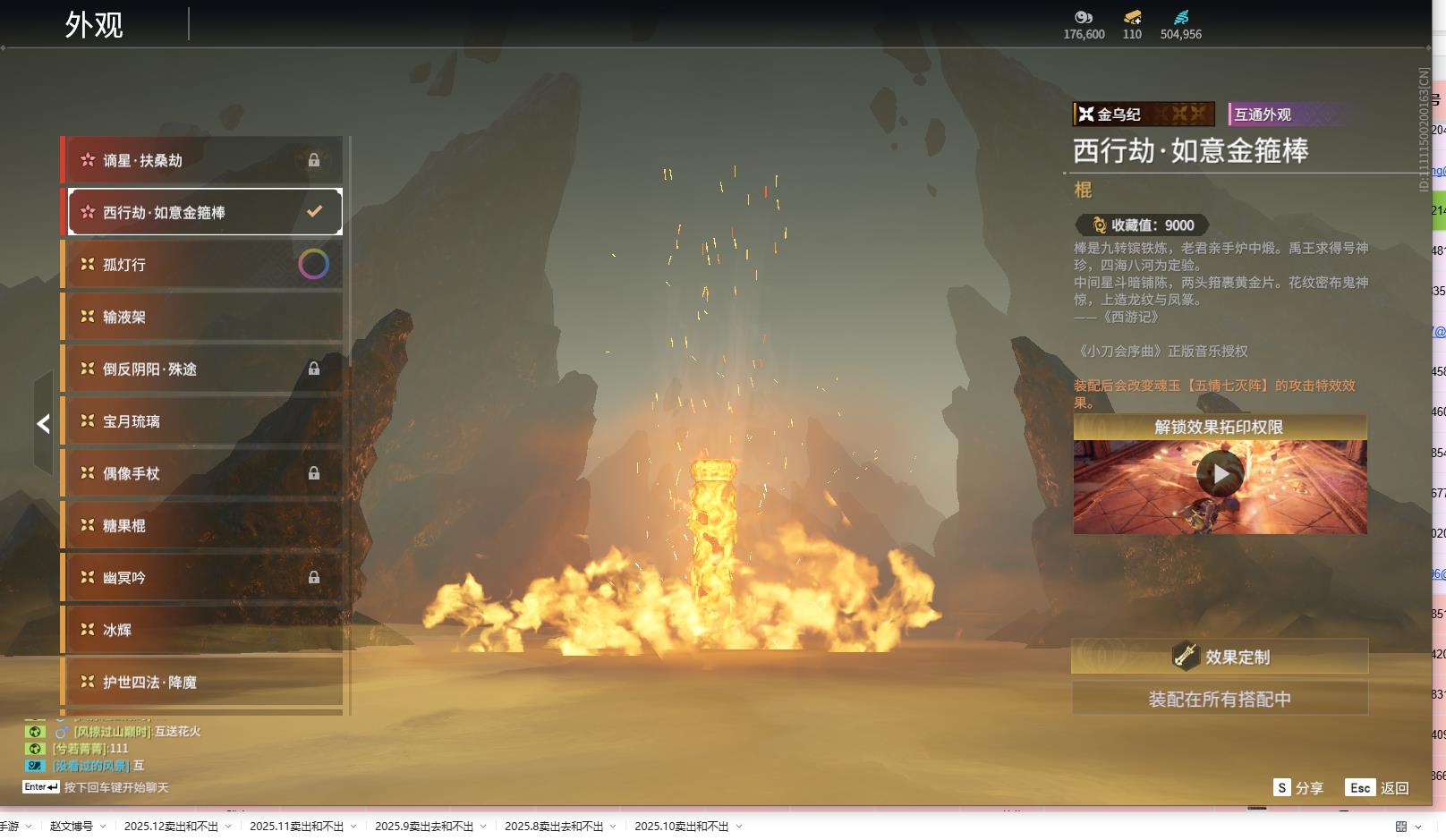The image size is (1446, 840).
Task: Select the 输液架 skin entry
Action: click(201, 317)
